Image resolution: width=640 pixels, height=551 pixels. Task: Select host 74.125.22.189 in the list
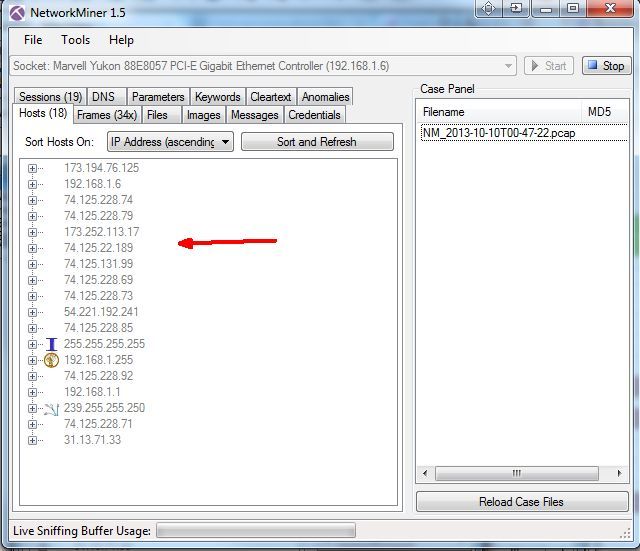click(98, 248)
